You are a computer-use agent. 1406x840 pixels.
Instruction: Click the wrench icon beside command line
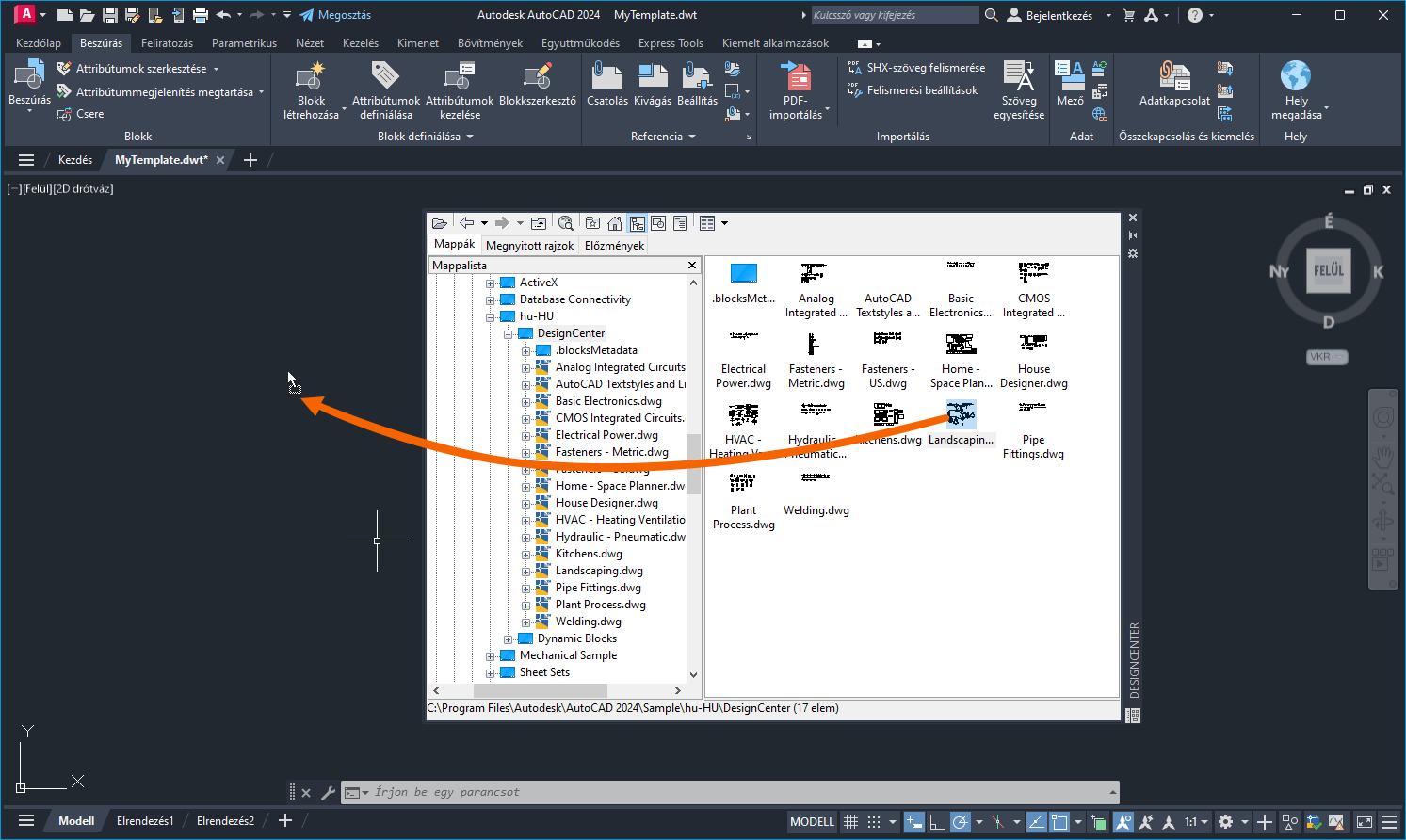click(328, 793)
